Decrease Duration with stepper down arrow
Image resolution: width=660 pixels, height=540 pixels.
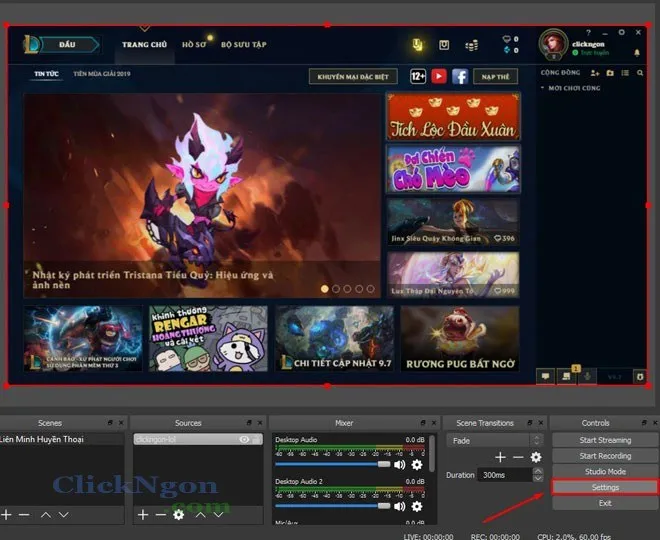[538, 479]
